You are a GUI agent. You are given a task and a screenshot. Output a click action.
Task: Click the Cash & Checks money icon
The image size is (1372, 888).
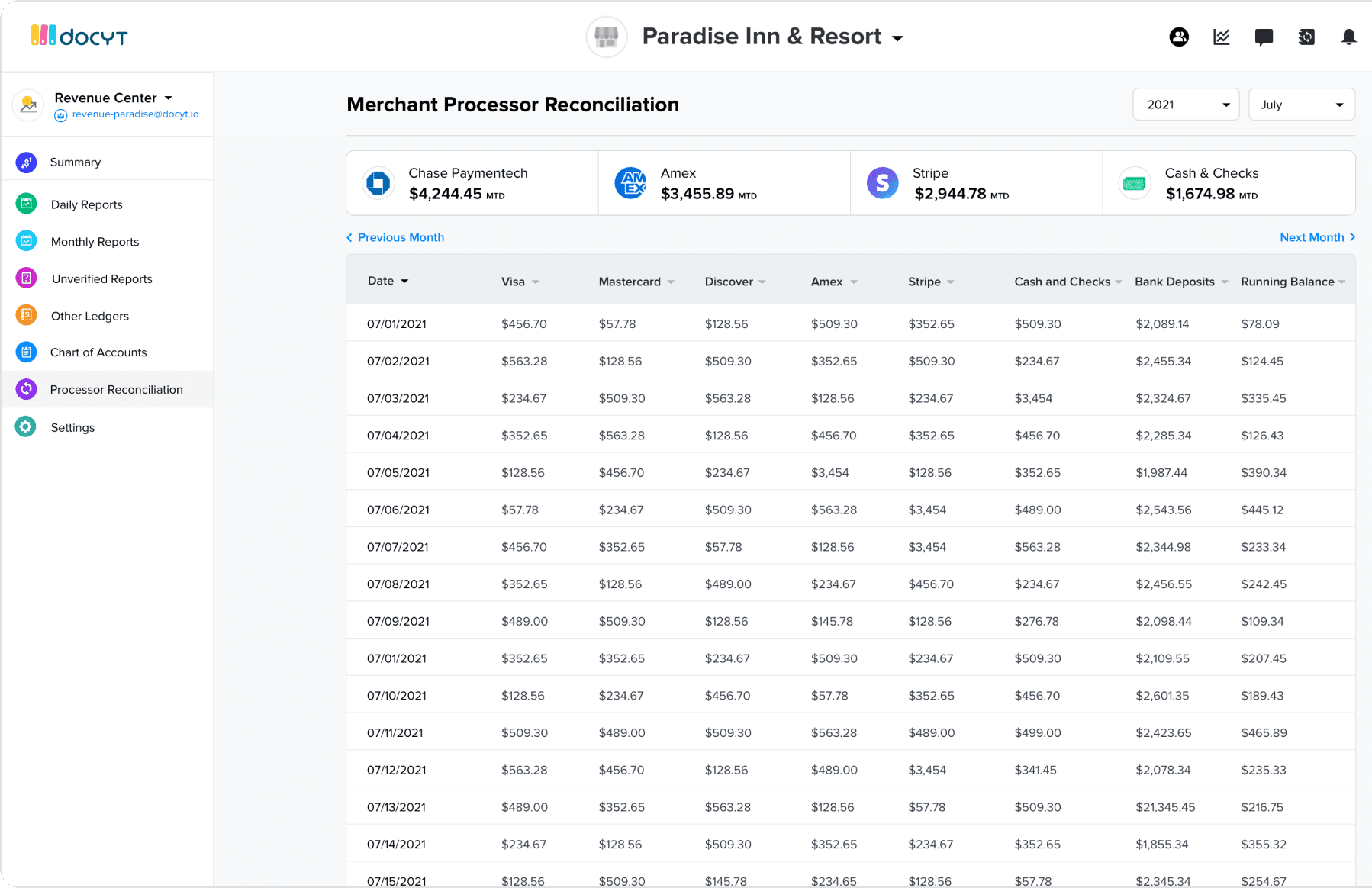(x=1135, y=183)
